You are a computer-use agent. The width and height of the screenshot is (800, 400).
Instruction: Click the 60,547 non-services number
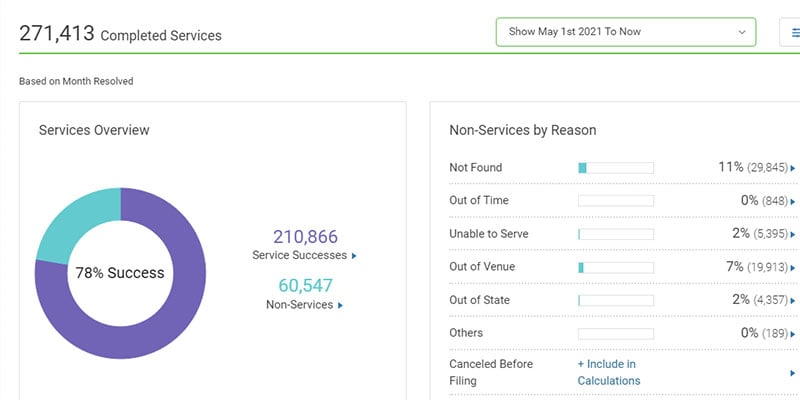coord(305,286)
